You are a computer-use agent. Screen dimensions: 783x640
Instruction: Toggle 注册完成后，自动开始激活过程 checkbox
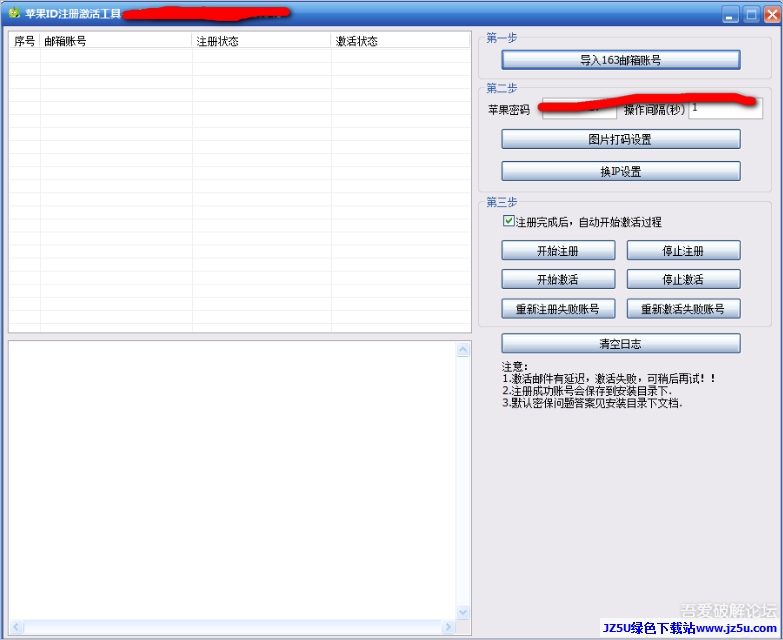pos(508,221)
